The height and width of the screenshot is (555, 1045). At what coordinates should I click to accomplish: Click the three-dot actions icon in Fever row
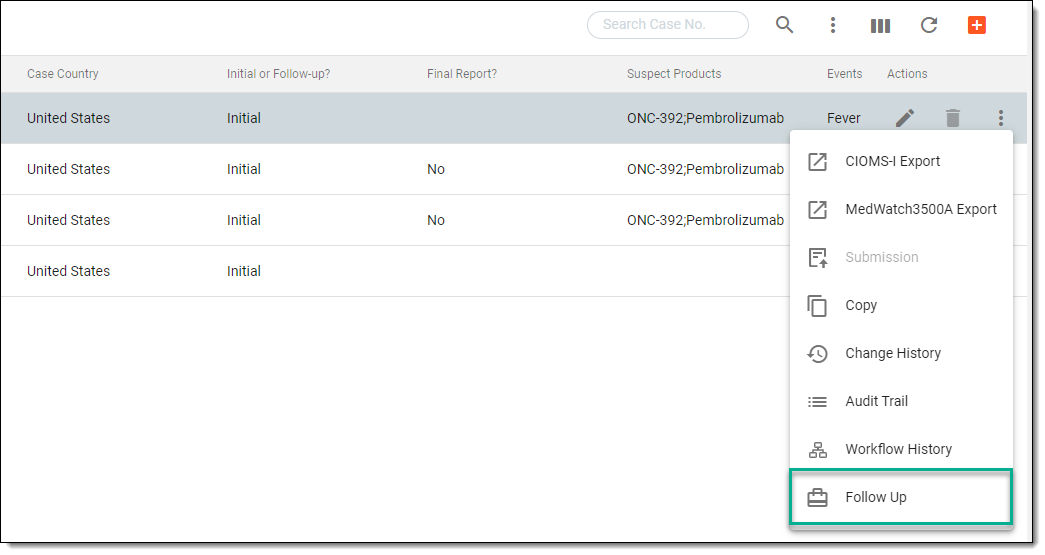tap(1001, 118)
